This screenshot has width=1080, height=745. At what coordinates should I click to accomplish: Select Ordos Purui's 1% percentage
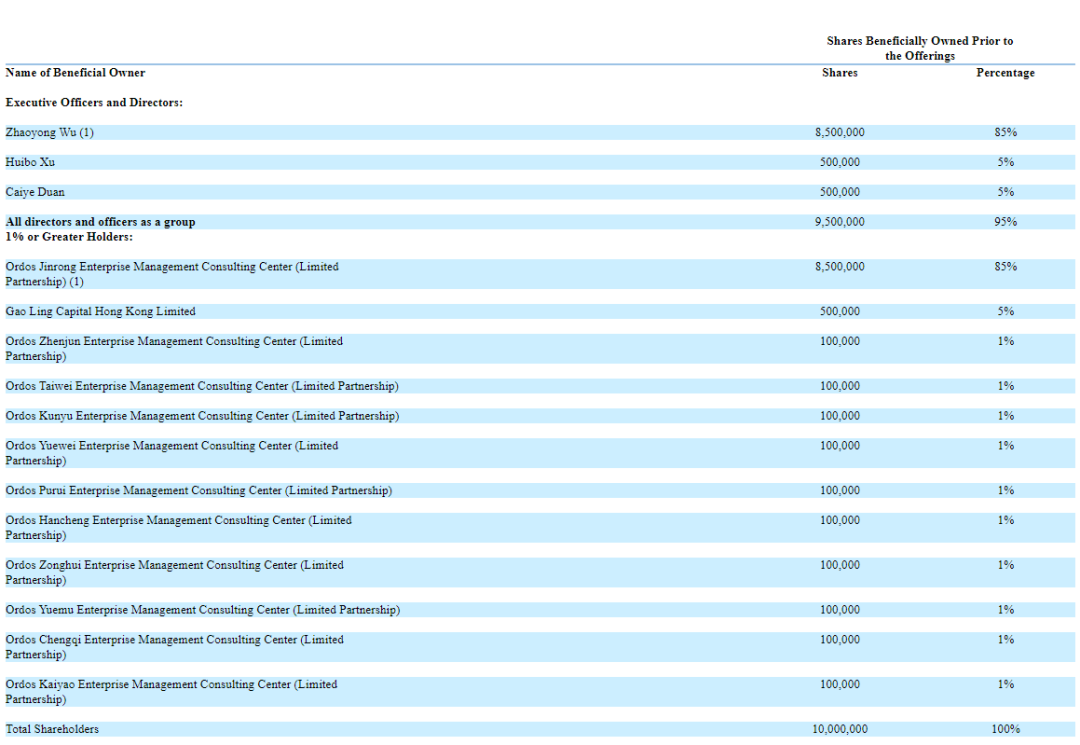pyautogui.click(x=1006, y=490)
